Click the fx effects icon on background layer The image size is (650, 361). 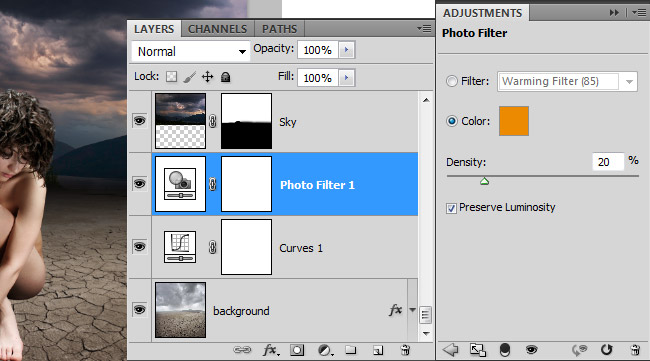[x=395, y=310]
